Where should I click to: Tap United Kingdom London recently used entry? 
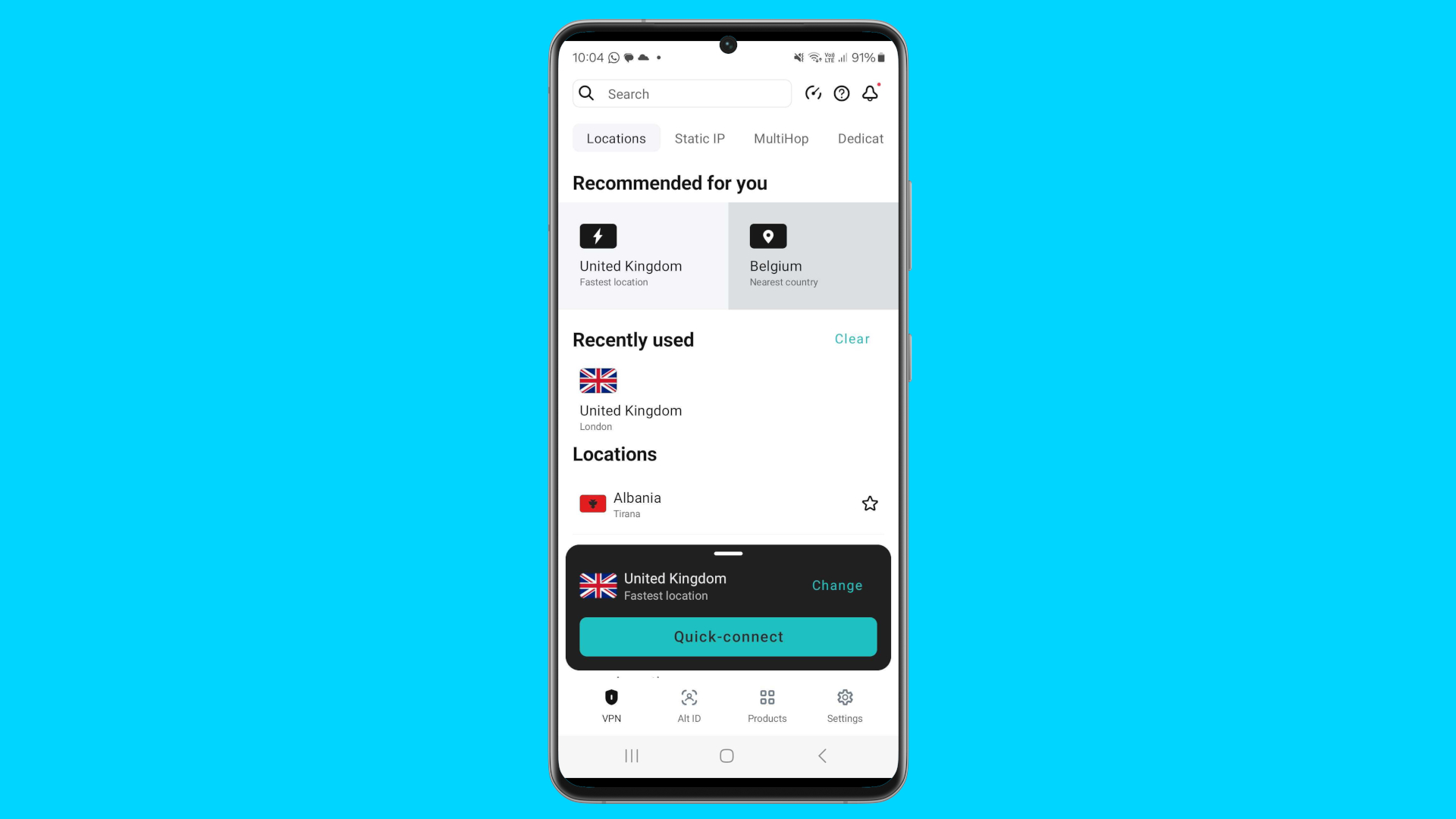pos(630,399)
